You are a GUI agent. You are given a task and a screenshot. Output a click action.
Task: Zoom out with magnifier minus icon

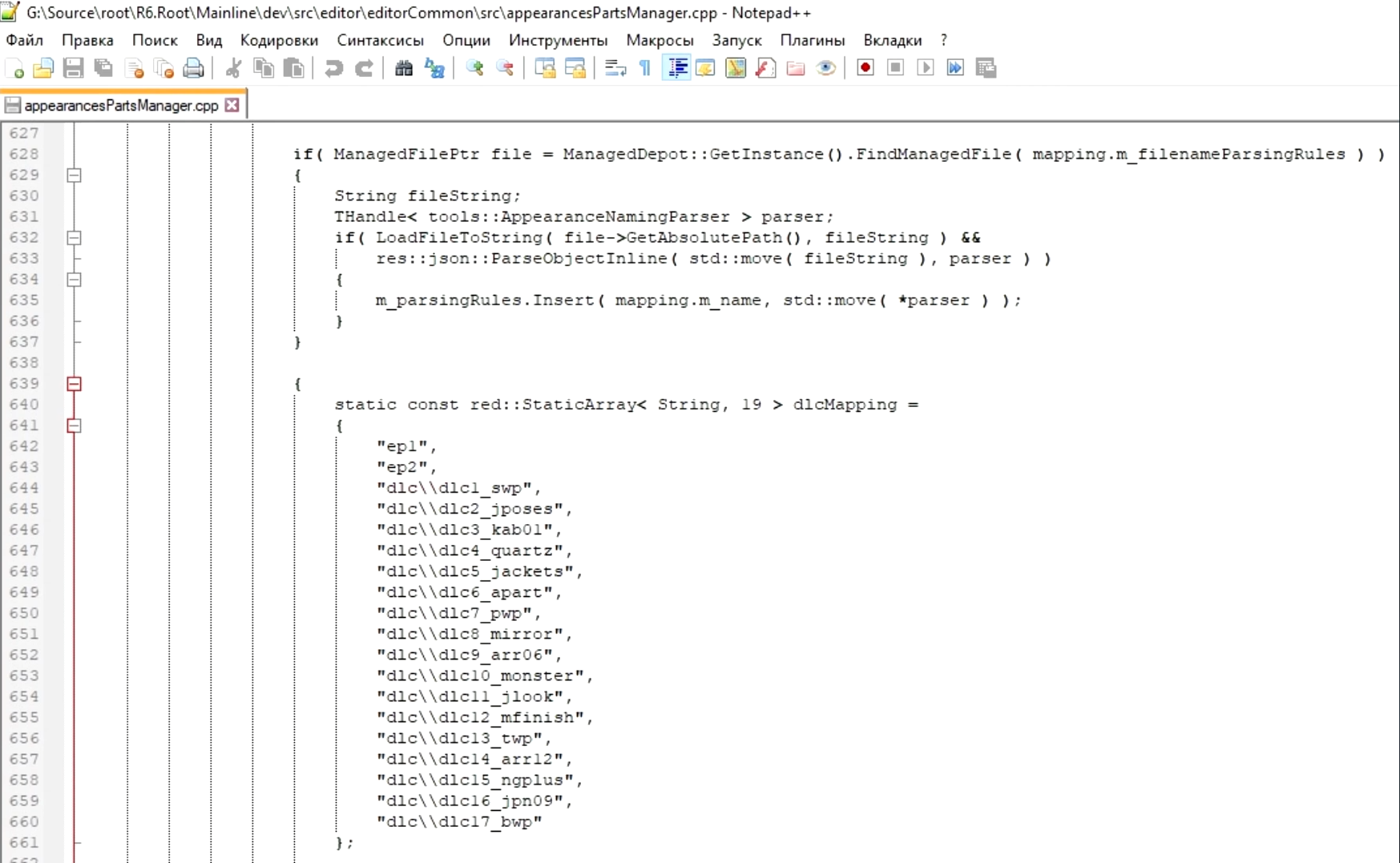click(x=505, y=68)
